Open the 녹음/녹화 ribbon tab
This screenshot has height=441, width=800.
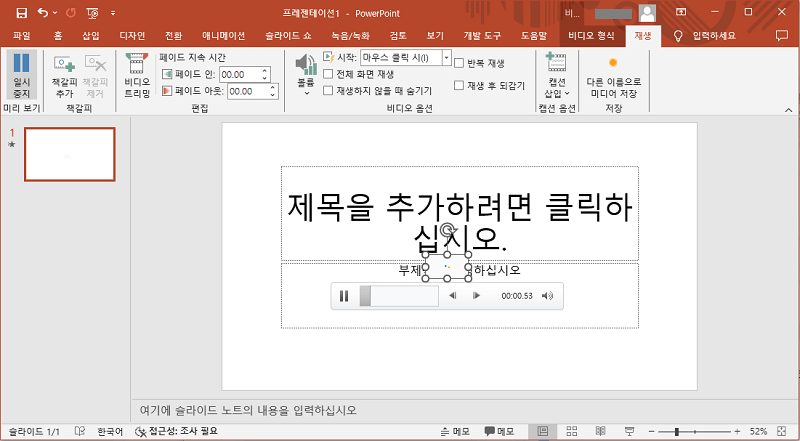[350, 36]
